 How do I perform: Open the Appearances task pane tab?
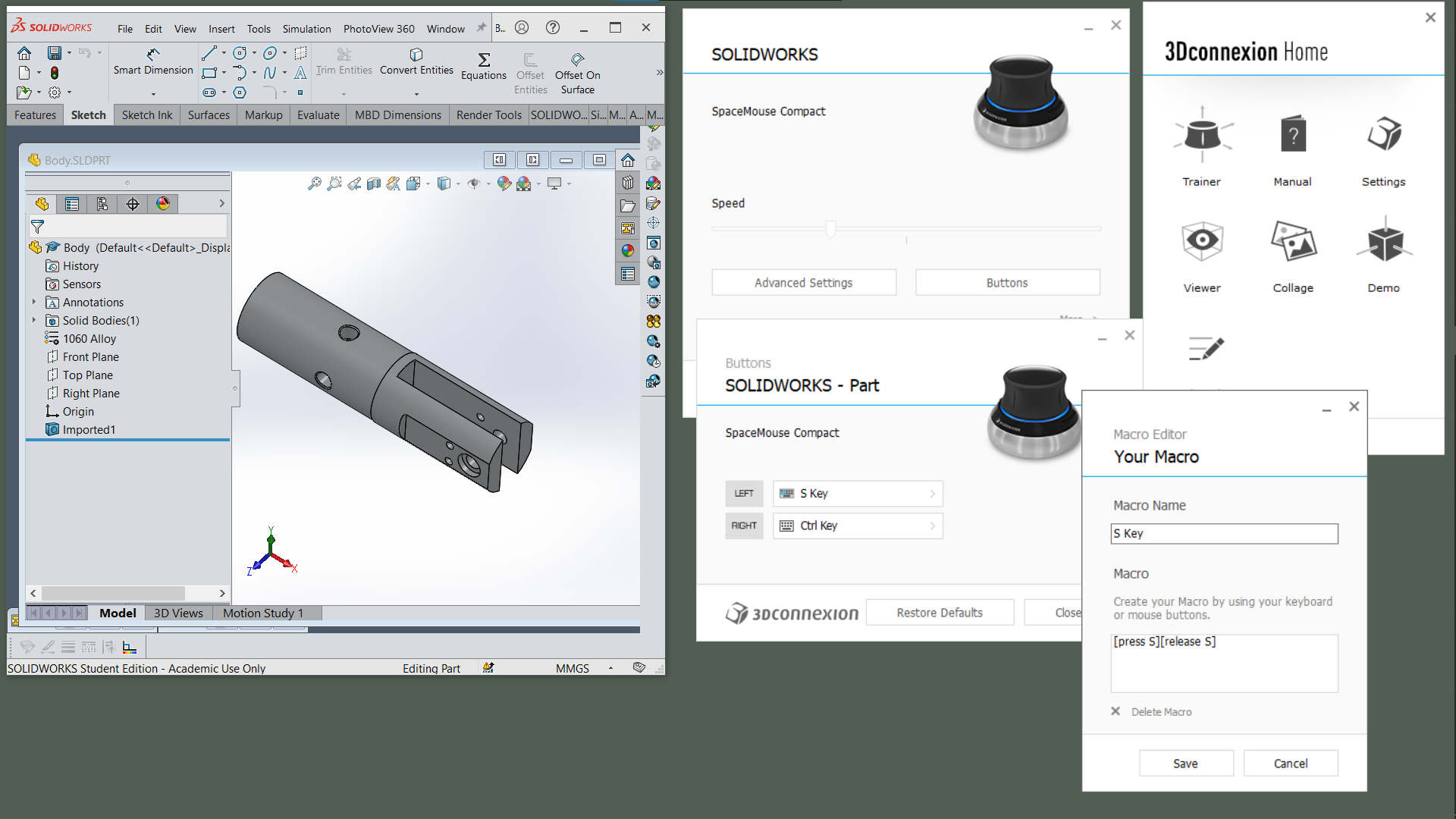pyautogui.click(x=628, y=250)
